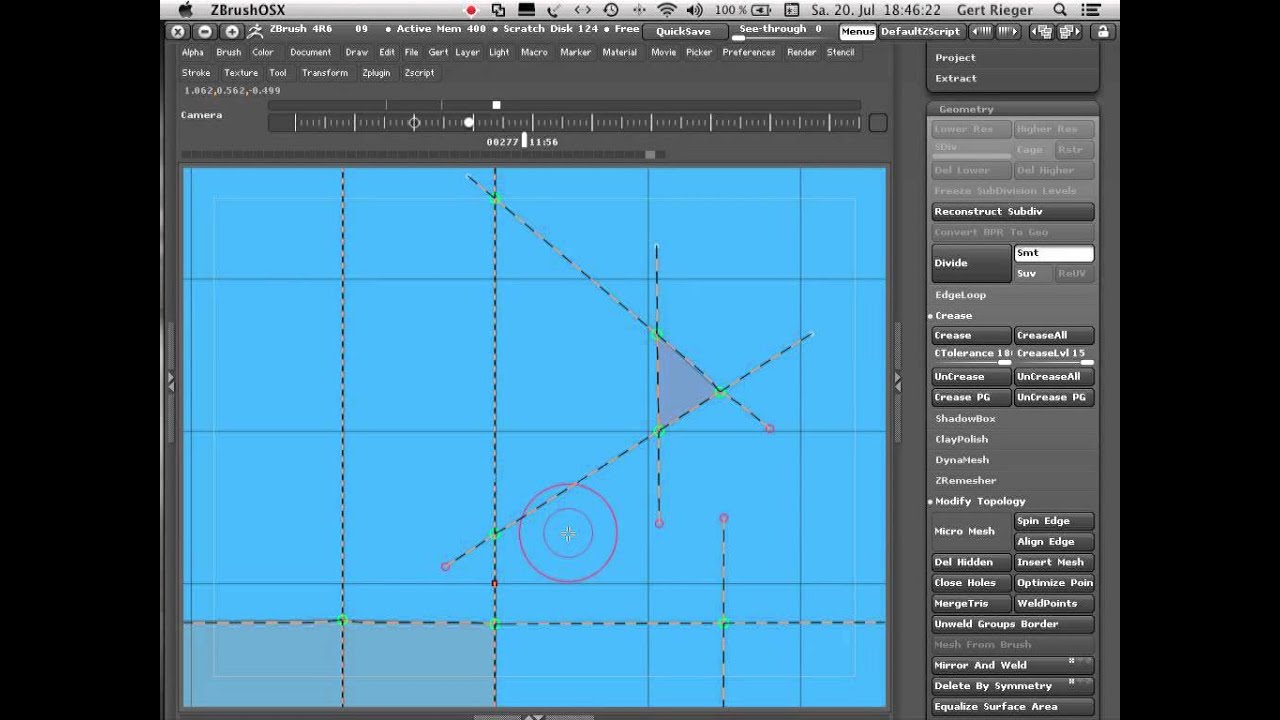Click the Micro Mesh button
The width and height of the screenshot is (1280, 720).
click(971, 532)
